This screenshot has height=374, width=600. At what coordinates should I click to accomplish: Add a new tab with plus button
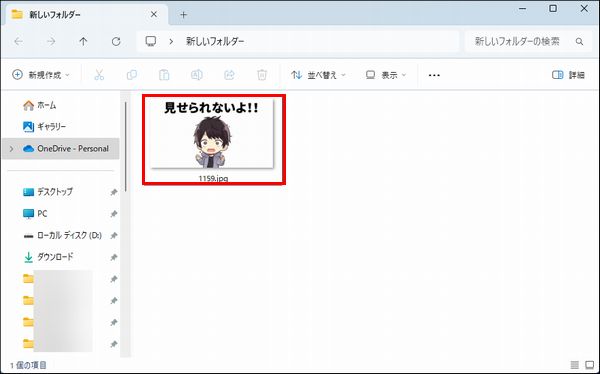pyautogui.click(x=183, y=15)
